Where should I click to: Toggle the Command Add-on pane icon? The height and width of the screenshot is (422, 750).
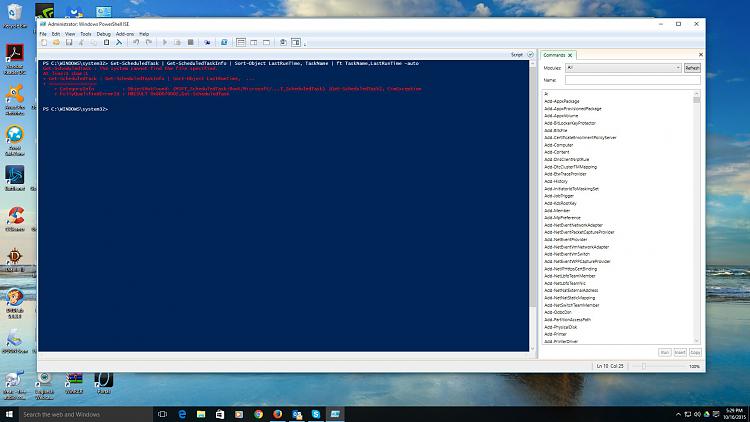click(x=296, y=43)
